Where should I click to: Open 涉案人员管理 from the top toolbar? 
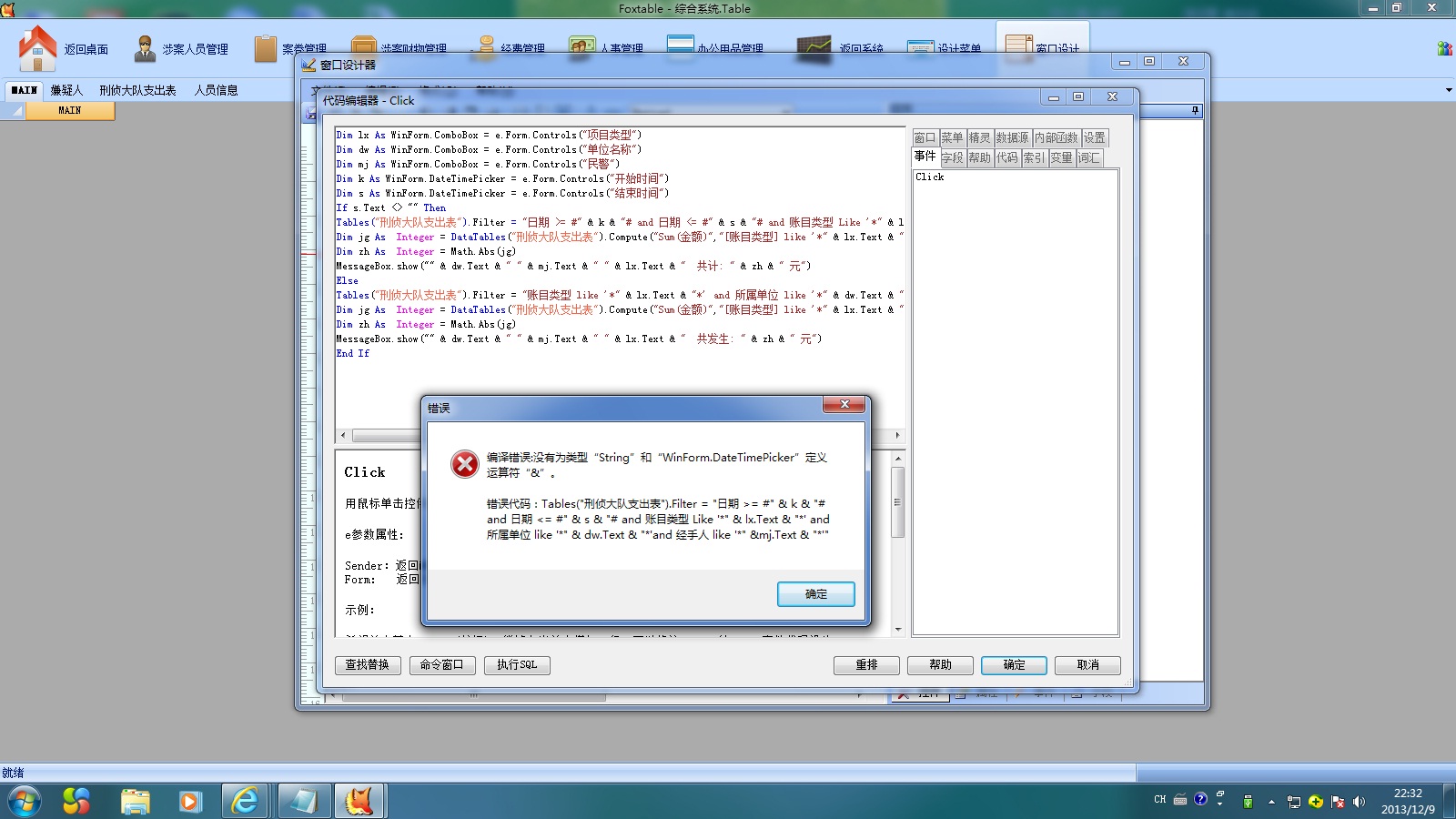pos(181,49)
